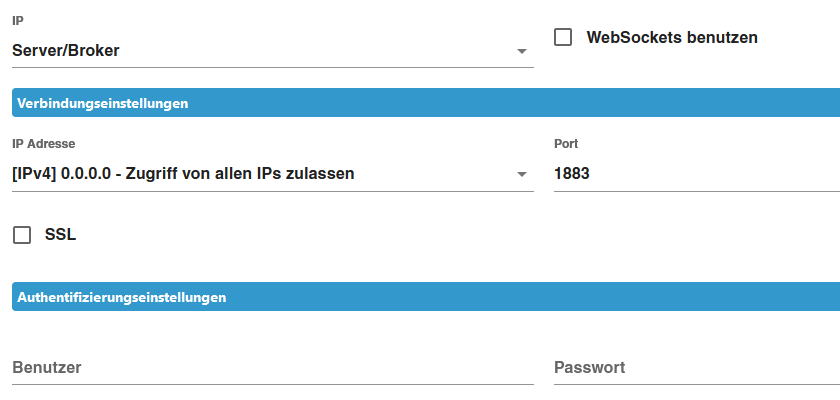Click the small IP label above Server/Broker
Screen dimensions: 840x400
pos(17,20)
